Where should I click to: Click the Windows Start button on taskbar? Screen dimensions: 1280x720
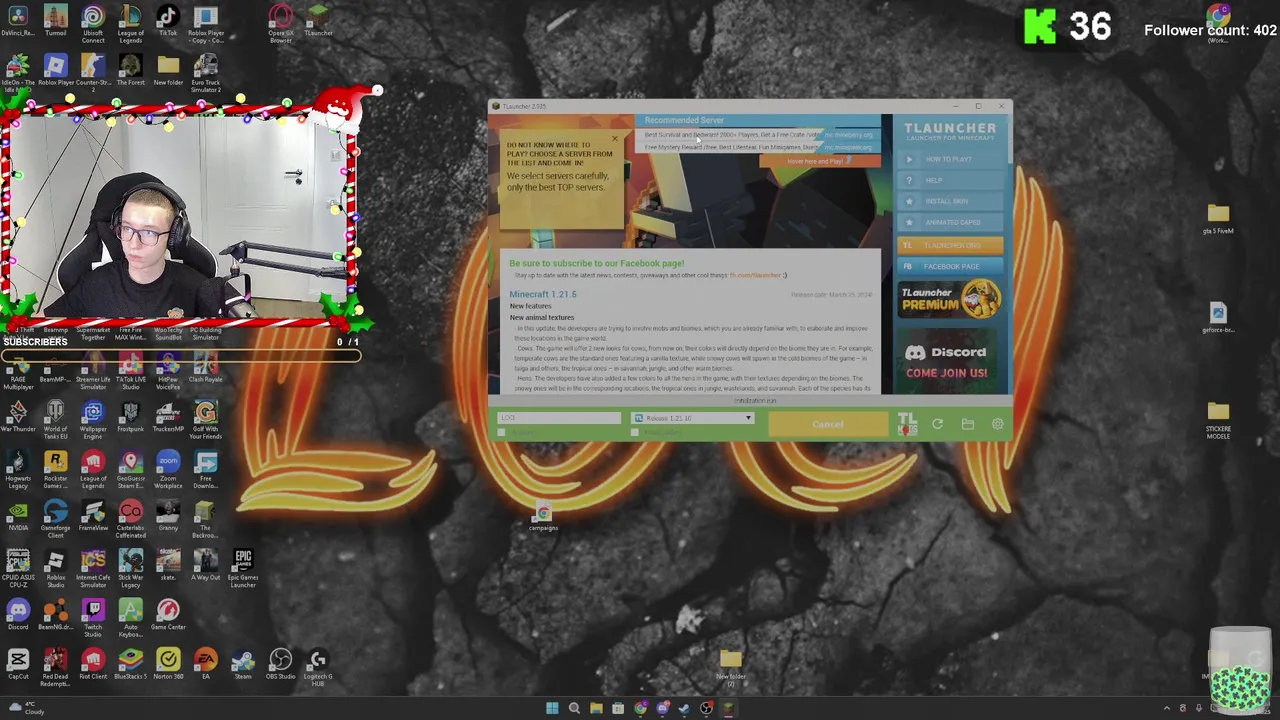(552, 708)
